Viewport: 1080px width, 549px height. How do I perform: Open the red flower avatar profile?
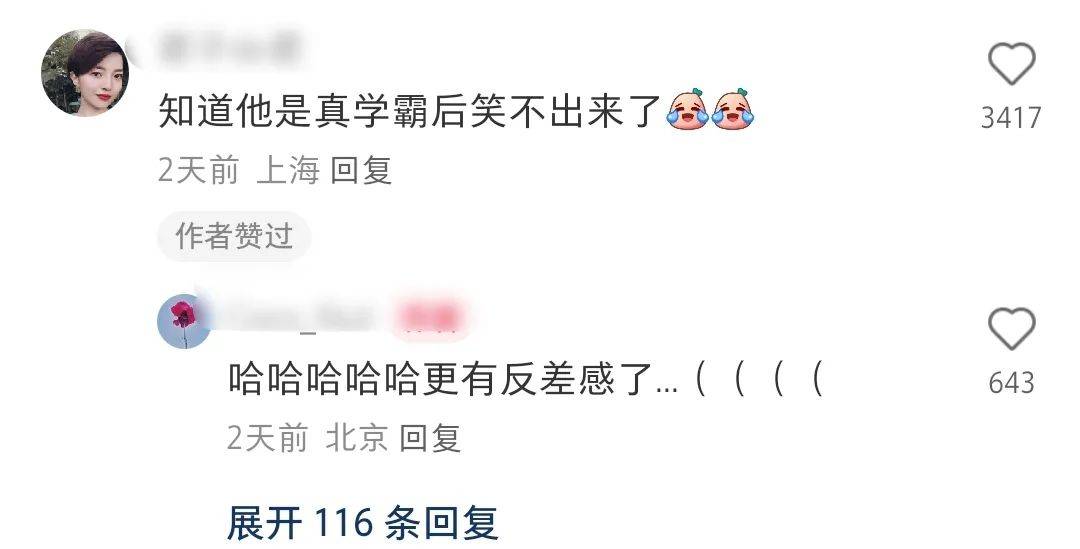185,322
